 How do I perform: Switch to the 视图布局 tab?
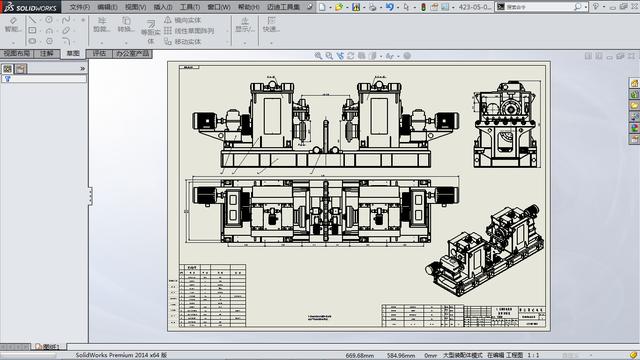[16, 53]
